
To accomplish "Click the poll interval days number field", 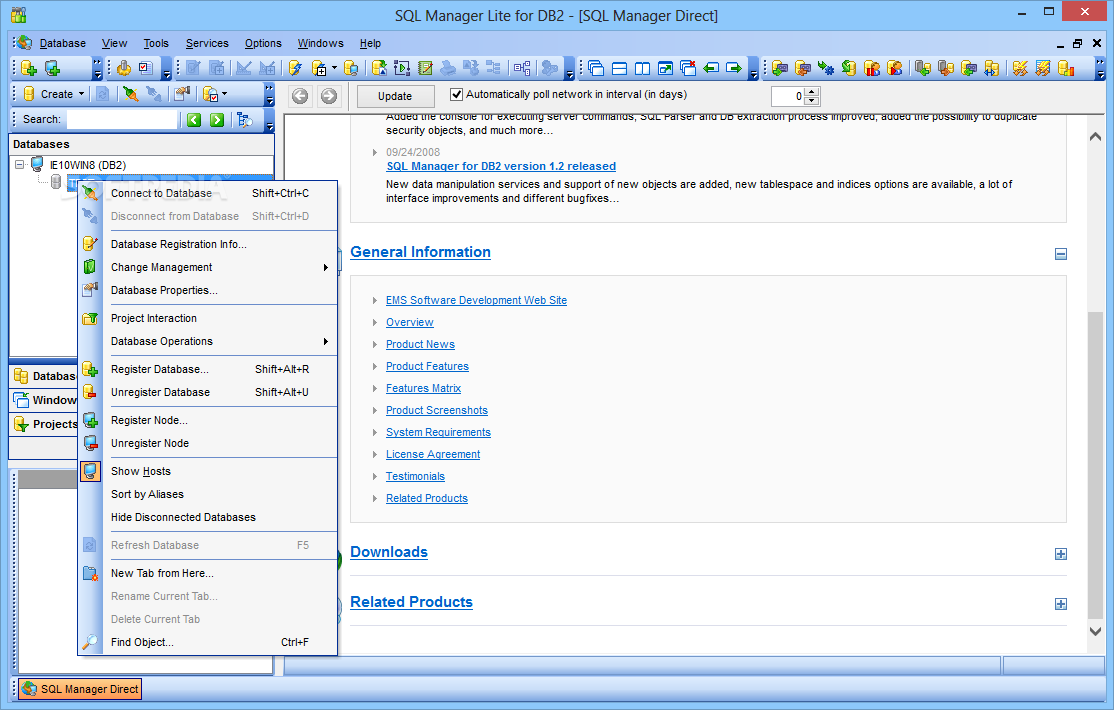I will point(789,96).
